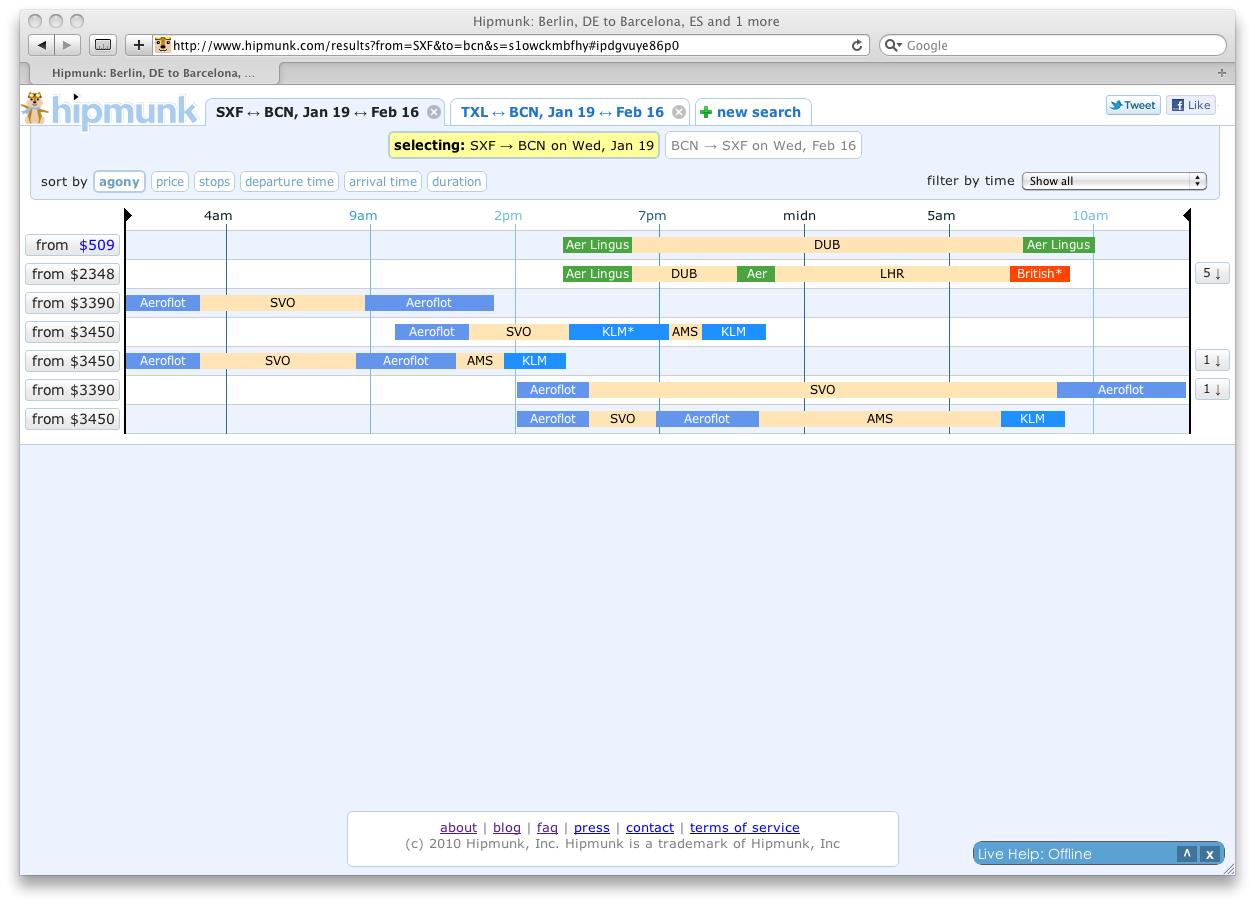Switch to TXL ↔ BCN search tab
Image resolution: width=1255 pixels, height=905 pixels.
coord(562,112)
